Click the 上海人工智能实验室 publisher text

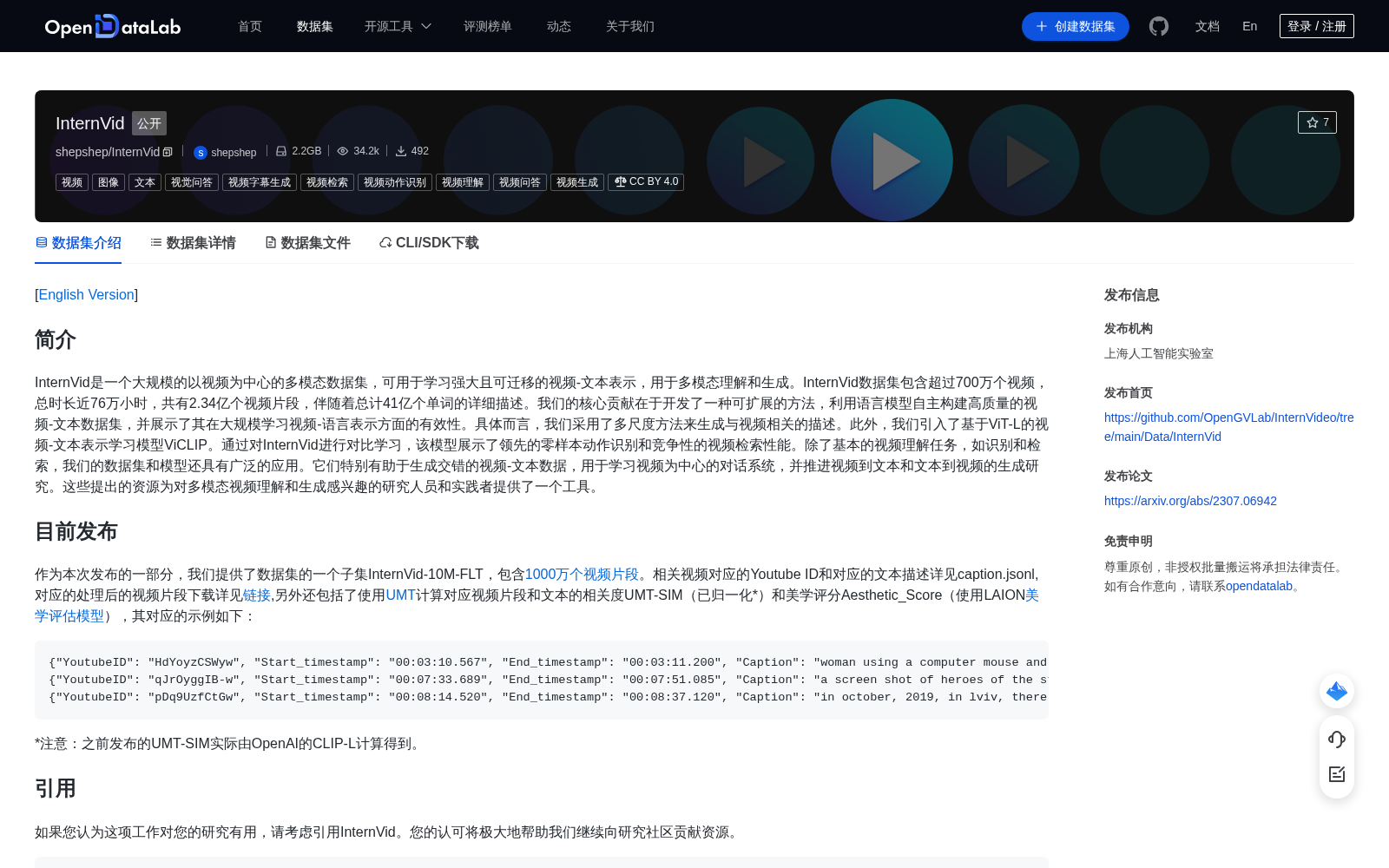pos(1159,353)
